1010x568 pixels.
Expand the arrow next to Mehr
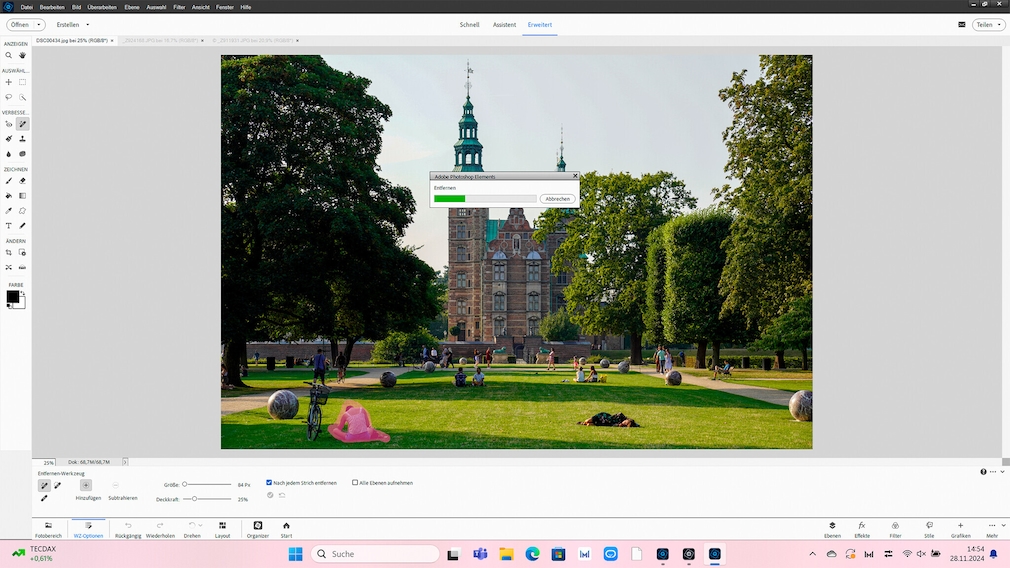click(x=1003, y=525)
